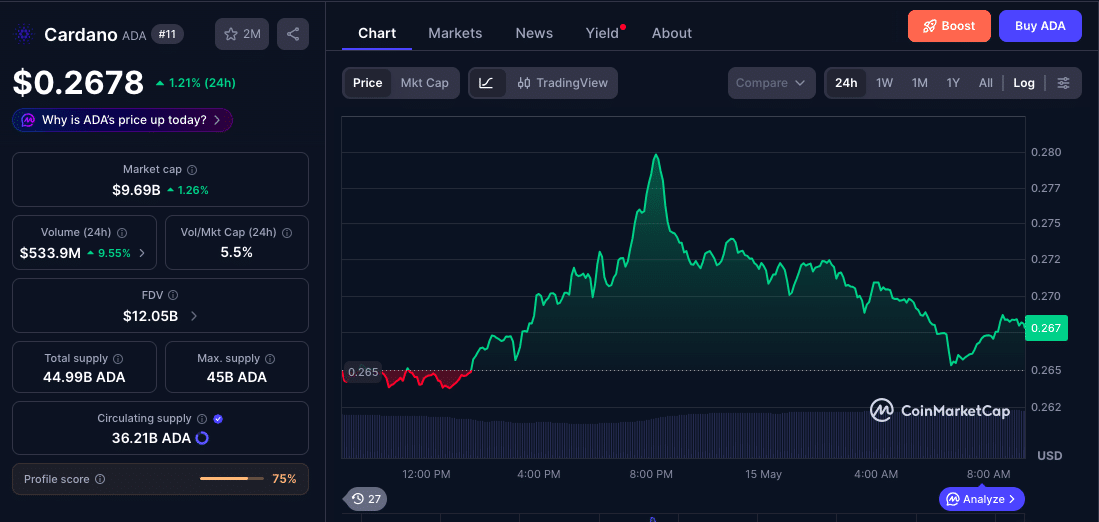Click the 9.55% volume change
Viewport: 1099px width, 522px height.
[x=114, y=254]
